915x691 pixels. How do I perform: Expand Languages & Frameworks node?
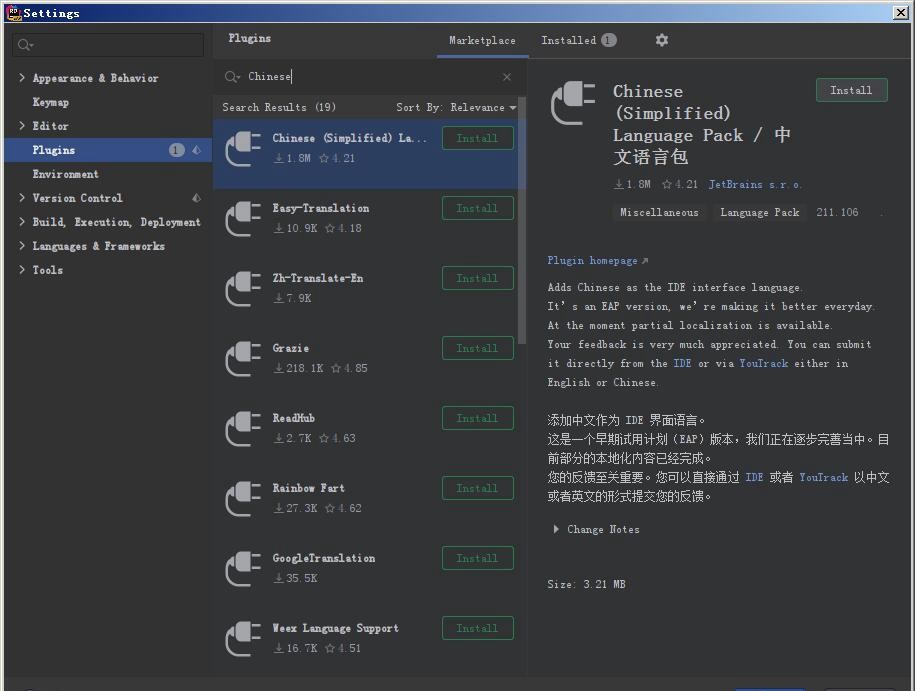click(22, 246)
